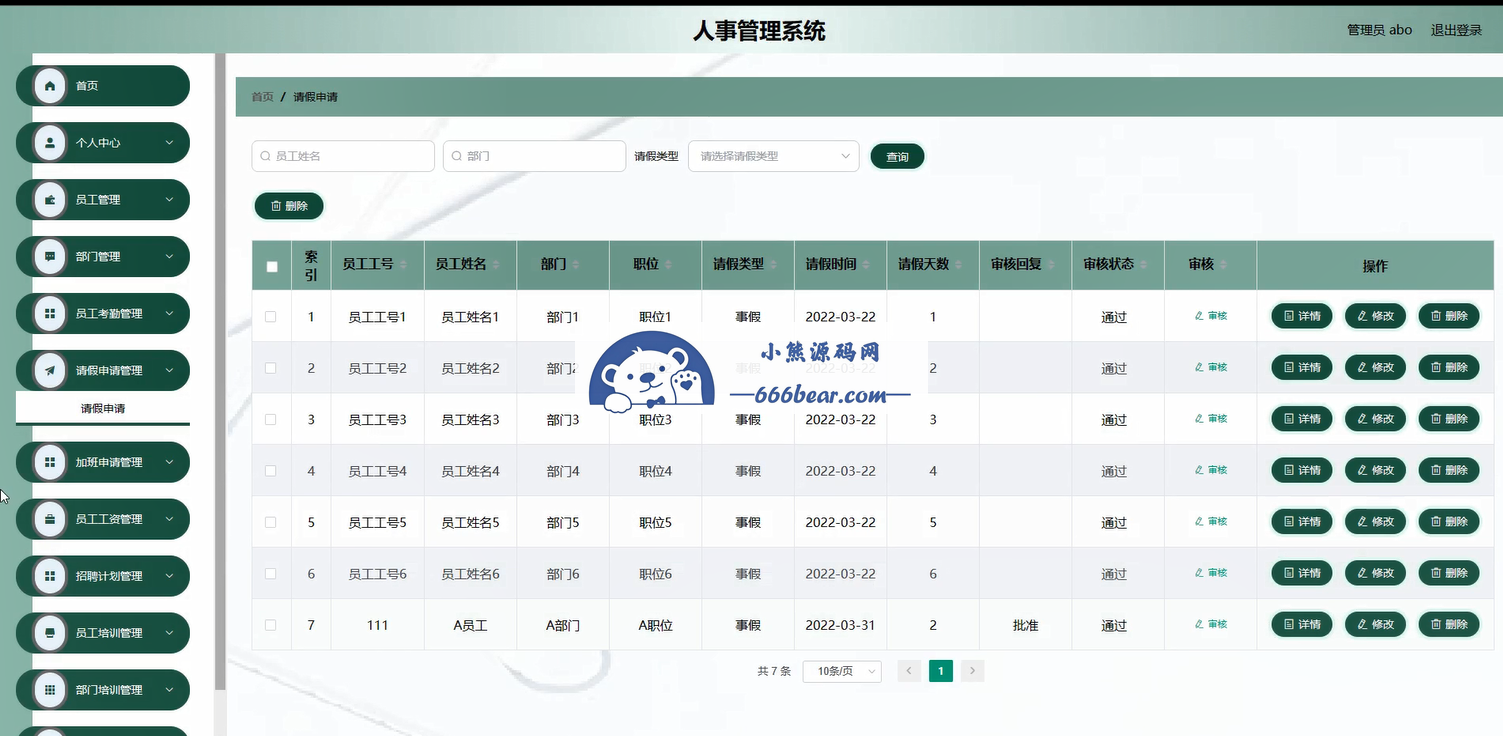Viewport: 1503px width, 736px height.
Task: Click the home icon in the sidebar
Action: (x=50, y=86)
